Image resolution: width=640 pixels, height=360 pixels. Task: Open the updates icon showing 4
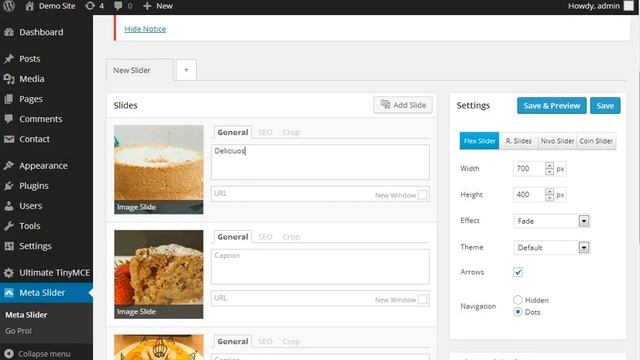pyautogui.click(x=90, y=6)
